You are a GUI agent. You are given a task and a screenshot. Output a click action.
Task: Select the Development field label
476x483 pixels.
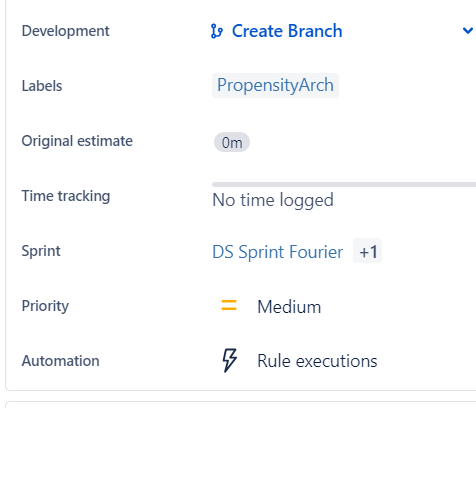(66, 31)
